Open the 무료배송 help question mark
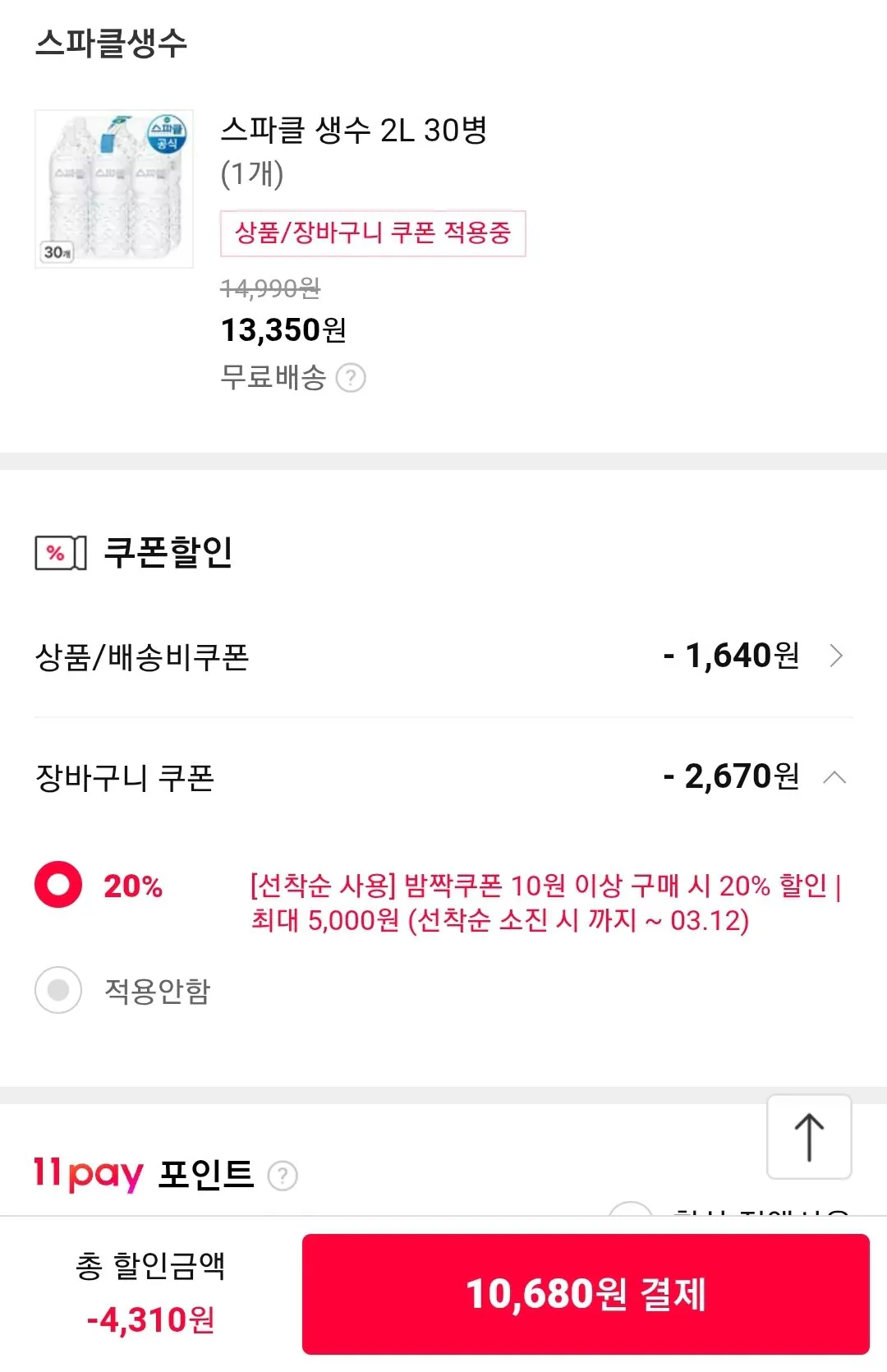 (x=352, y=378)
